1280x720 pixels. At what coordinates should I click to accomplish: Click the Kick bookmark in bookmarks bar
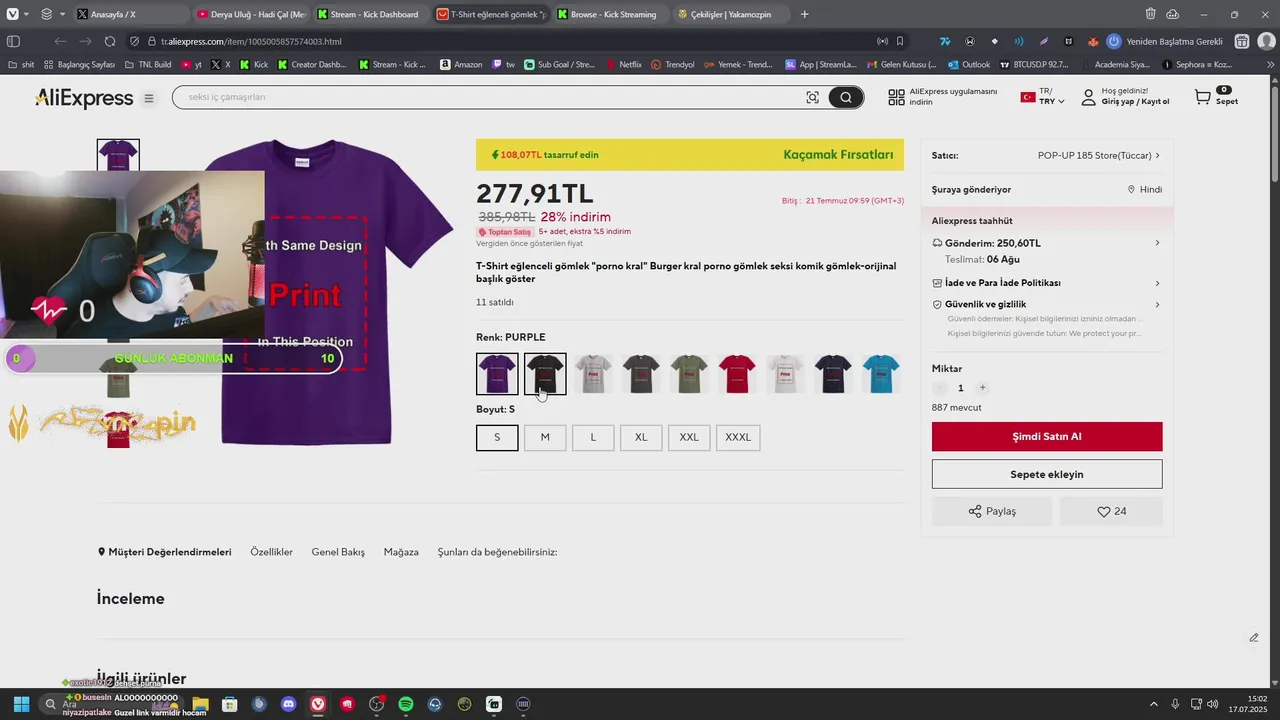254,64
